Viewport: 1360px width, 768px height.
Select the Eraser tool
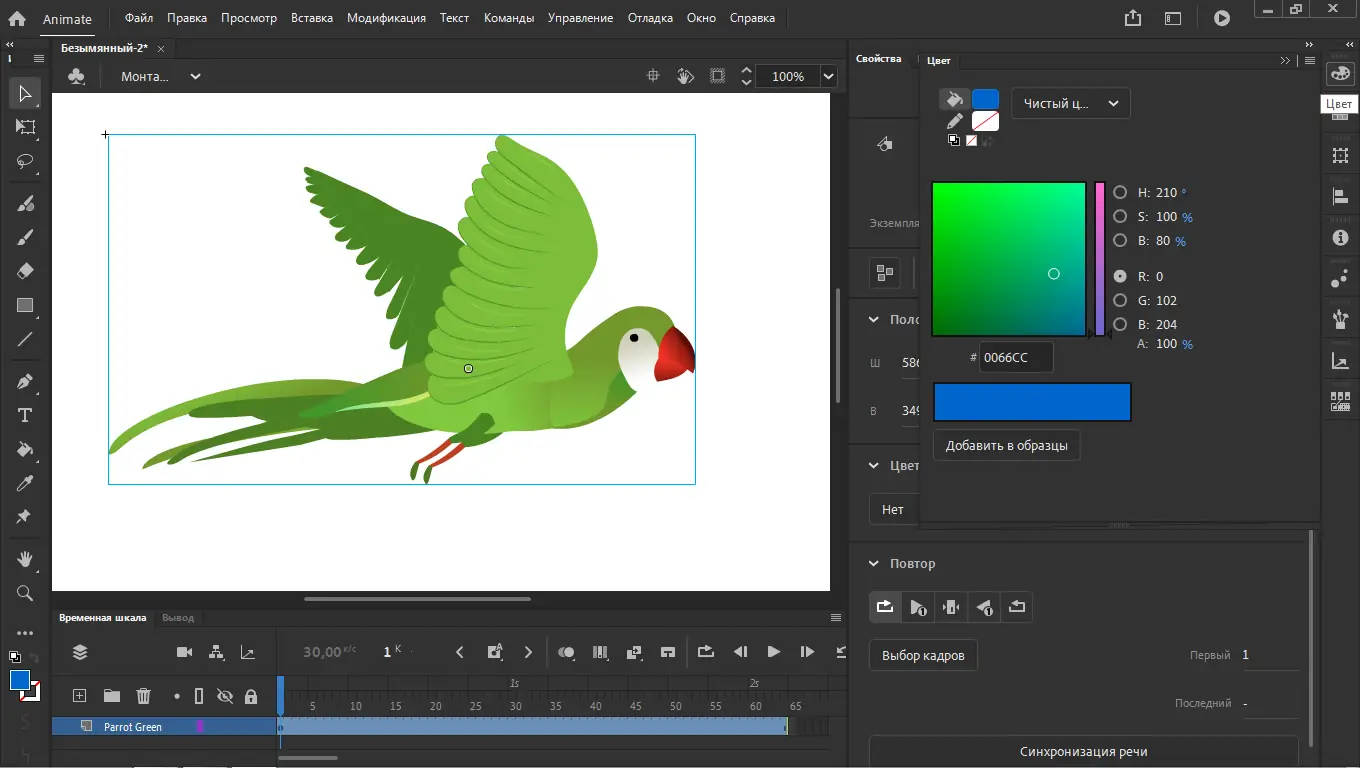point(25,271)
